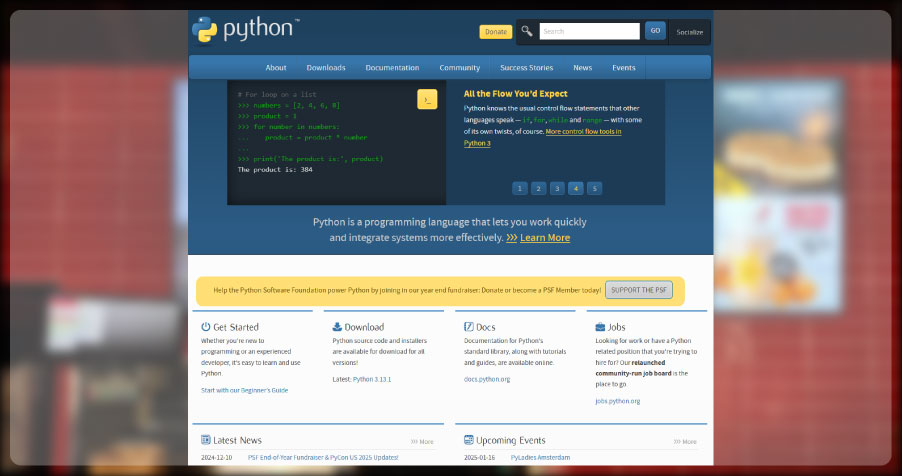Select slide 3 in code carousel
The image size is (902, 476).
[x=557, y=188]
